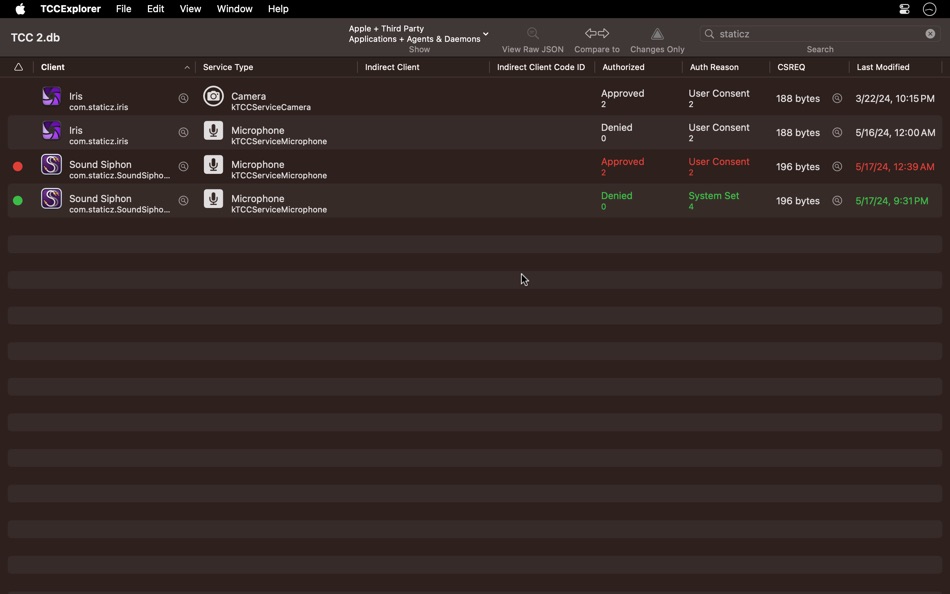Select the red Approved status text
Viewport: 950px width, 594px height.
(x=622, y=162)
